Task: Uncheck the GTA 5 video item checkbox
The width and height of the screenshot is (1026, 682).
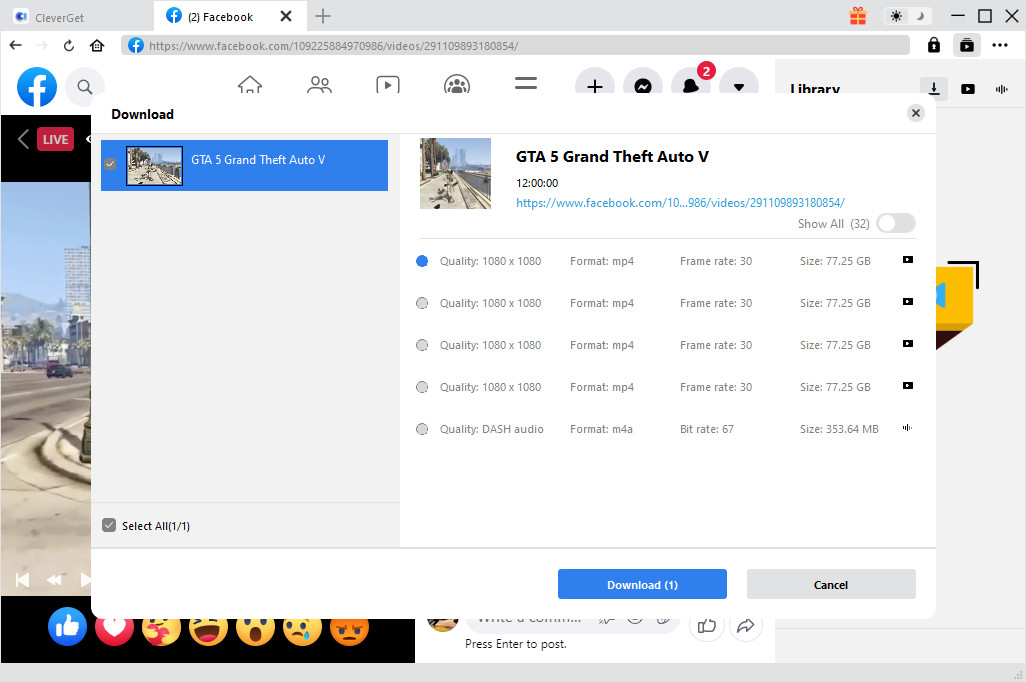Action: [x=110, y=164]
